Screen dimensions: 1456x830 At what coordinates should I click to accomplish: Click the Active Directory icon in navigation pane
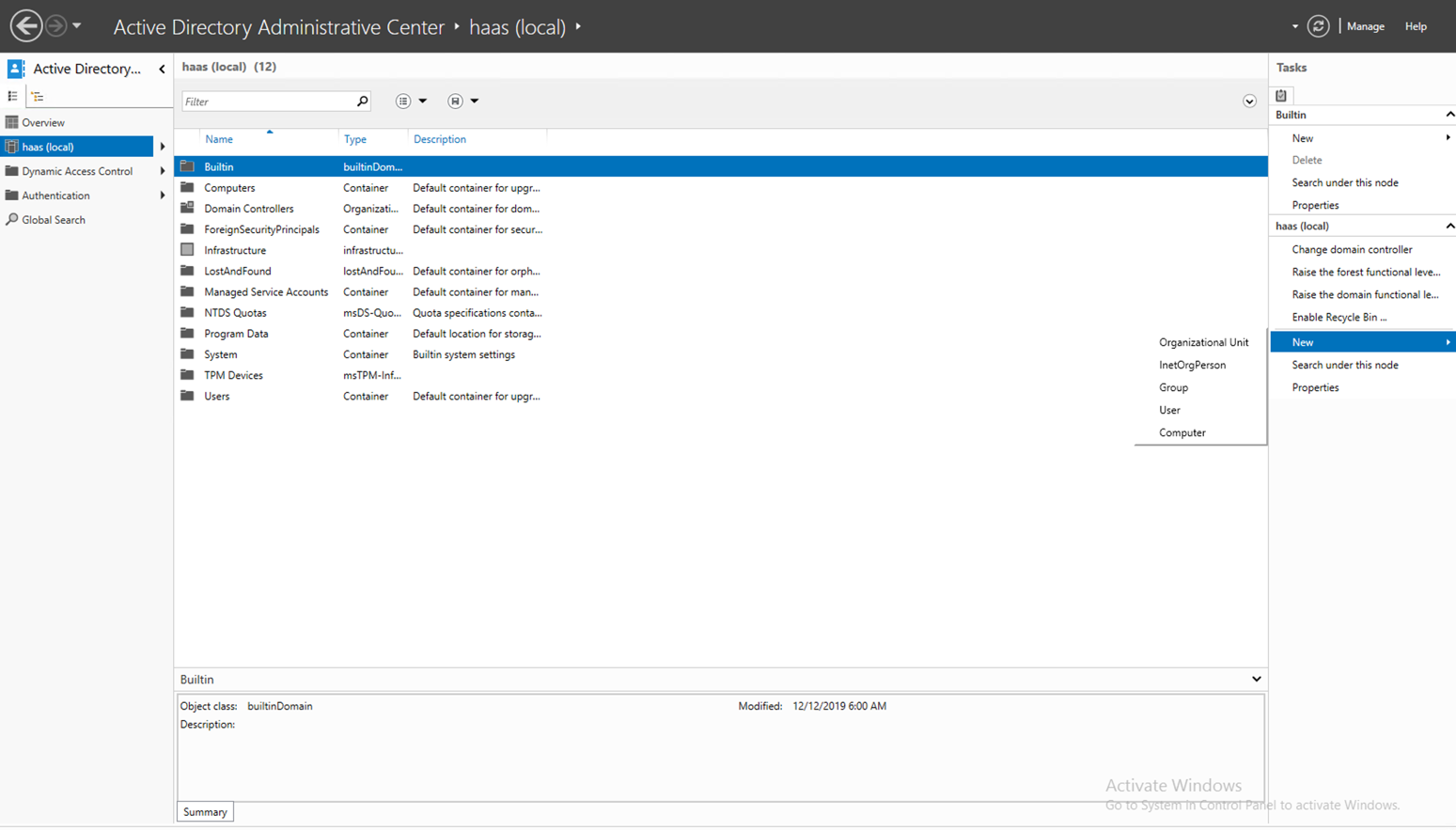(16, 69)
